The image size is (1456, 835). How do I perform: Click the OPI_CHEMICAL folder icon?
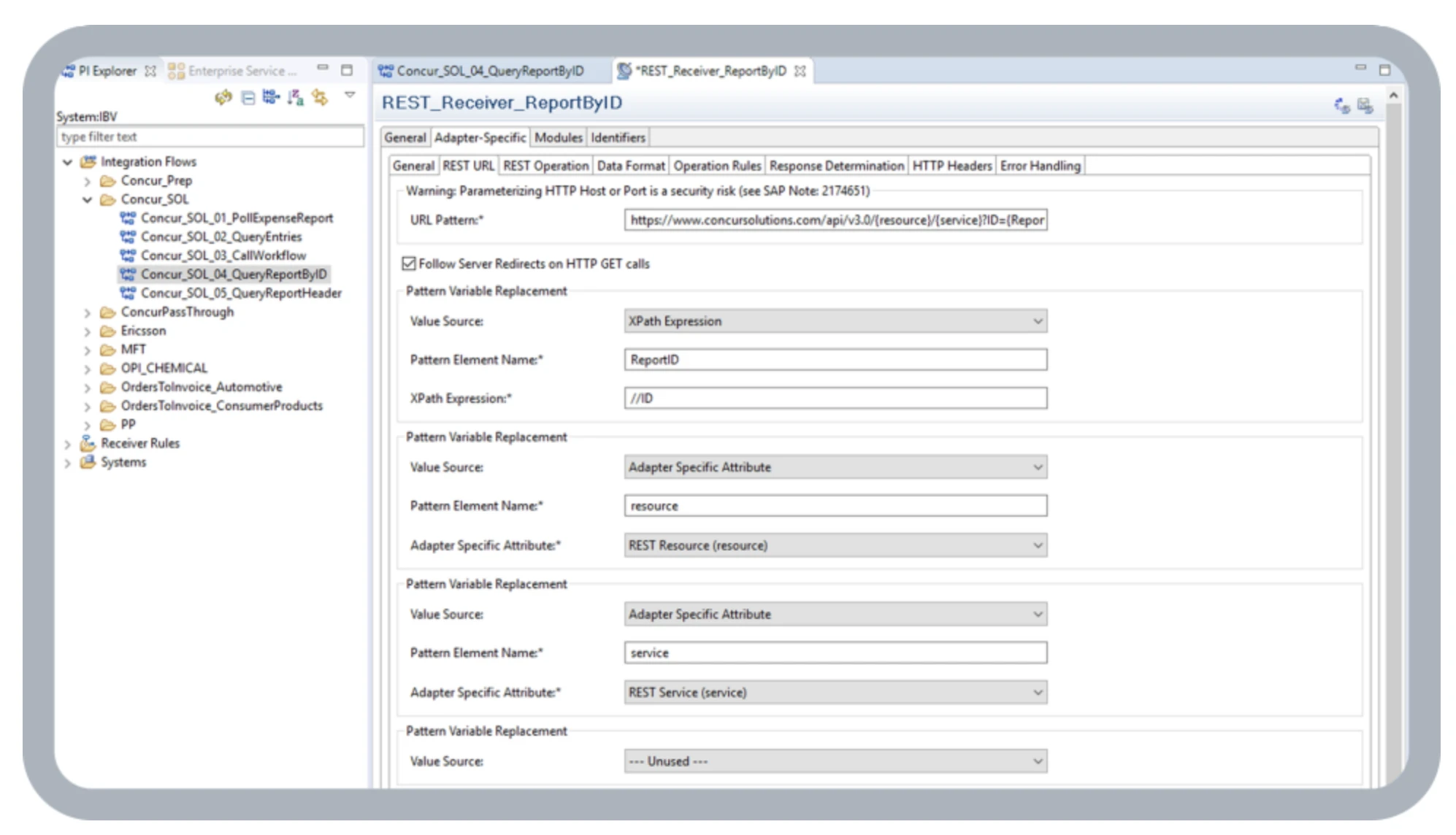(x=108, y=369)
